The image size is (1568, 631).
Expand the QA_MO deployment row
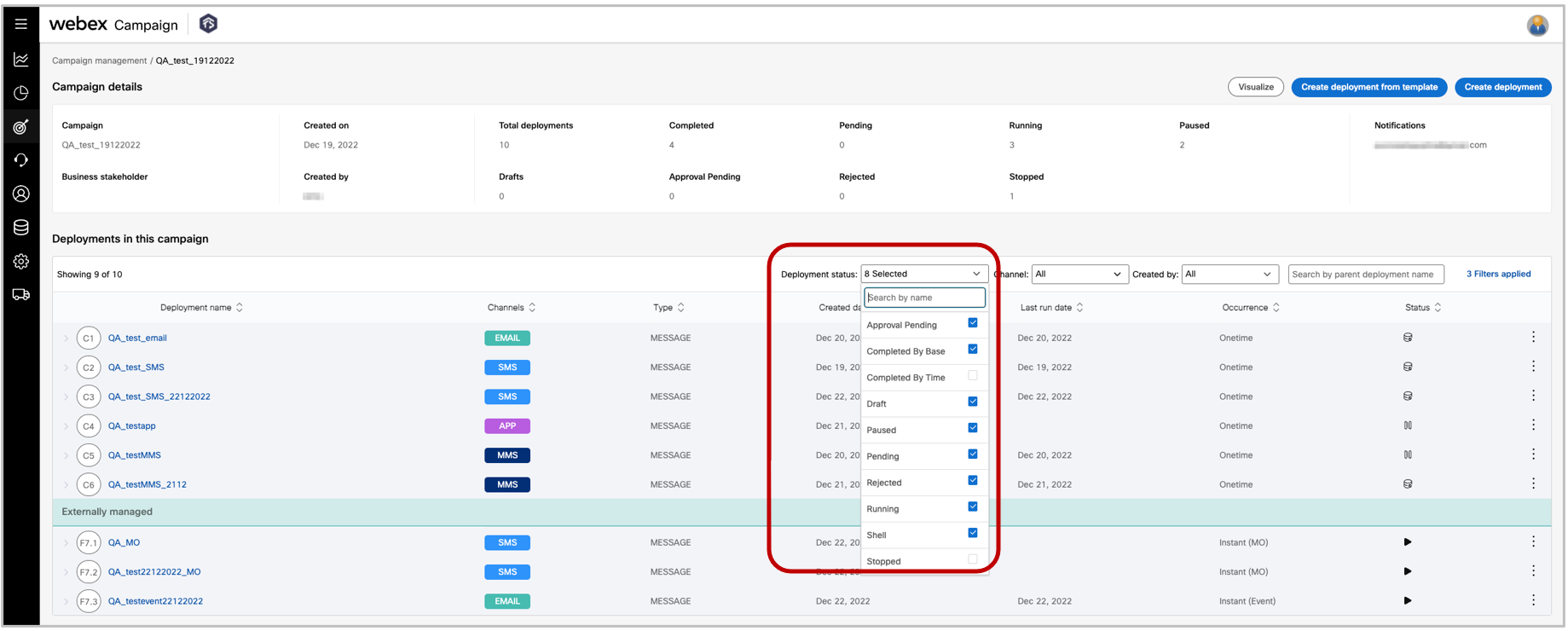pyautogui.click(x=66, y=543)
